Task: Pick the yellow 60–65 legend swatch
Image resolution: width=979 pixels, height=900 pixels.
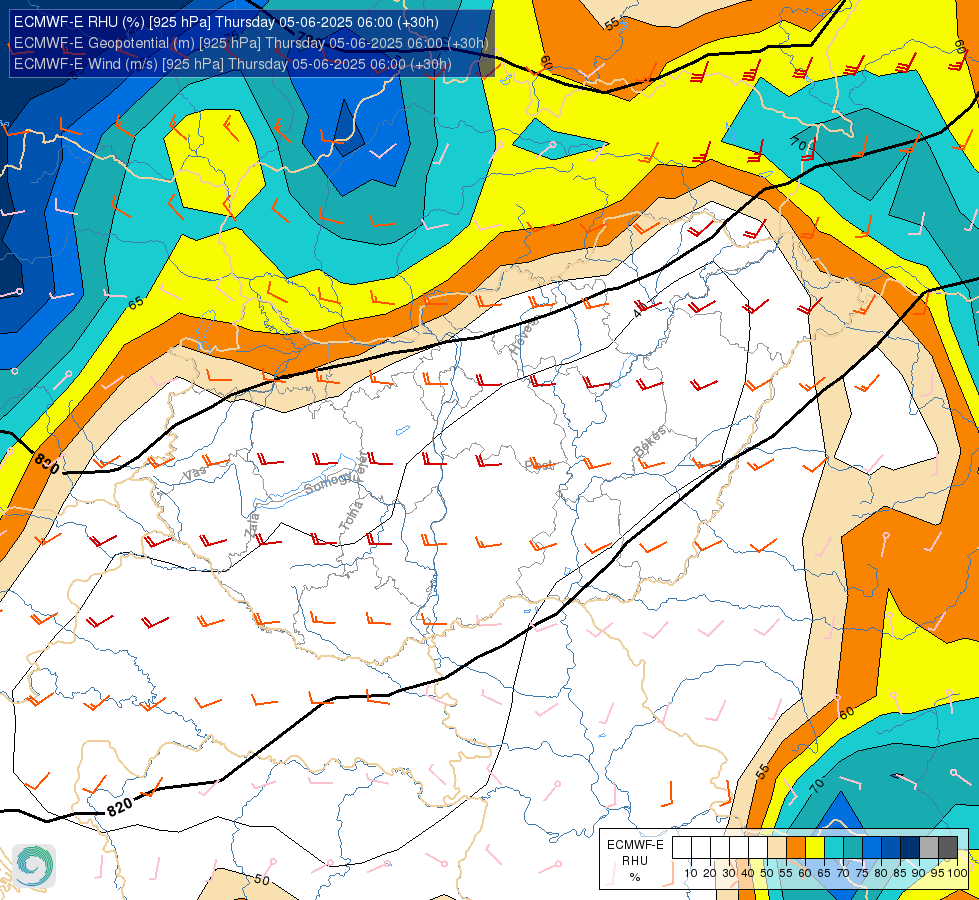Action: (815, 847)
